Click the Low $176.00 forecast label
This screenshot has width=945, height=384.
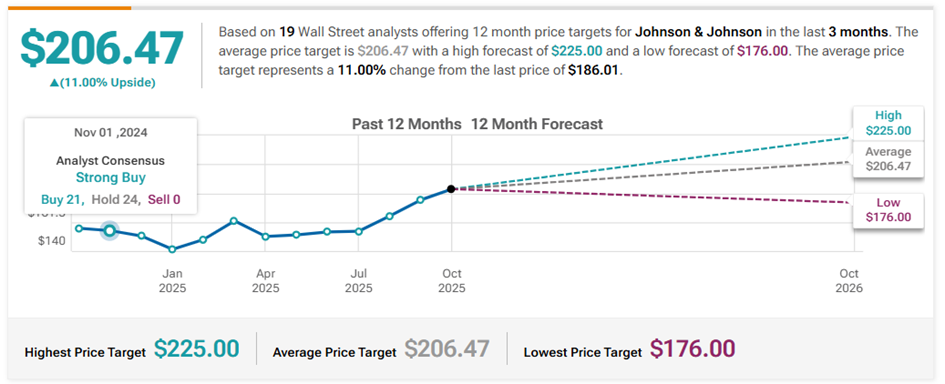coord(887,210)
